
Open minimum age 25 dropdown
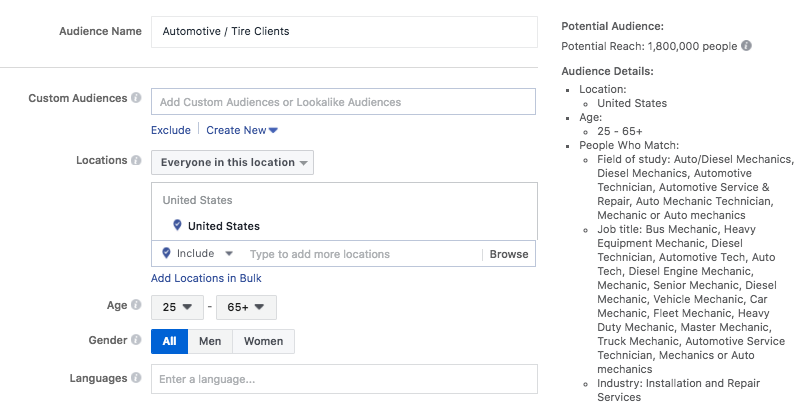(177, 307)
